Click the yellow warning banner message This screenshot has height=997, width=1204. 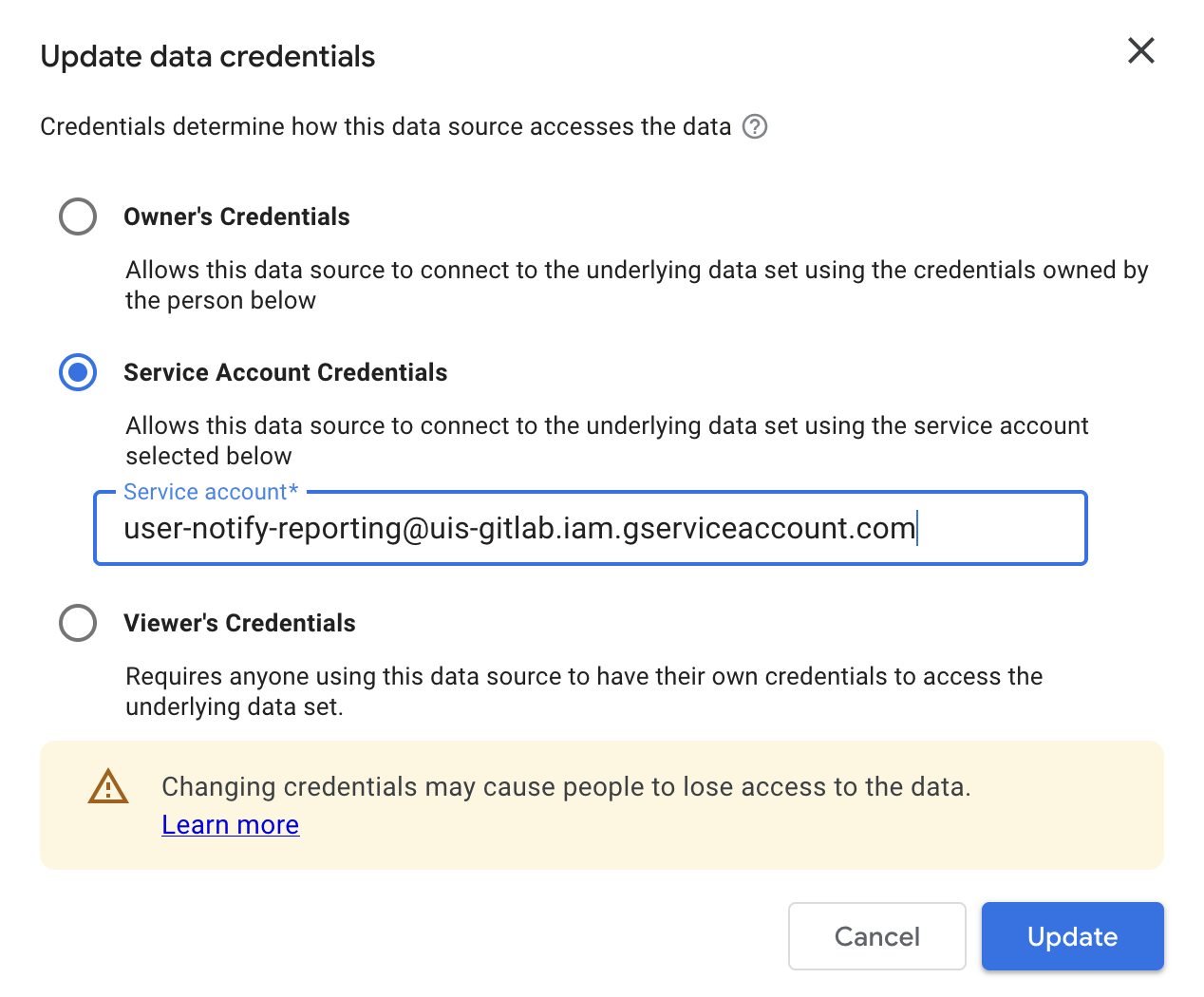(566, 786)
